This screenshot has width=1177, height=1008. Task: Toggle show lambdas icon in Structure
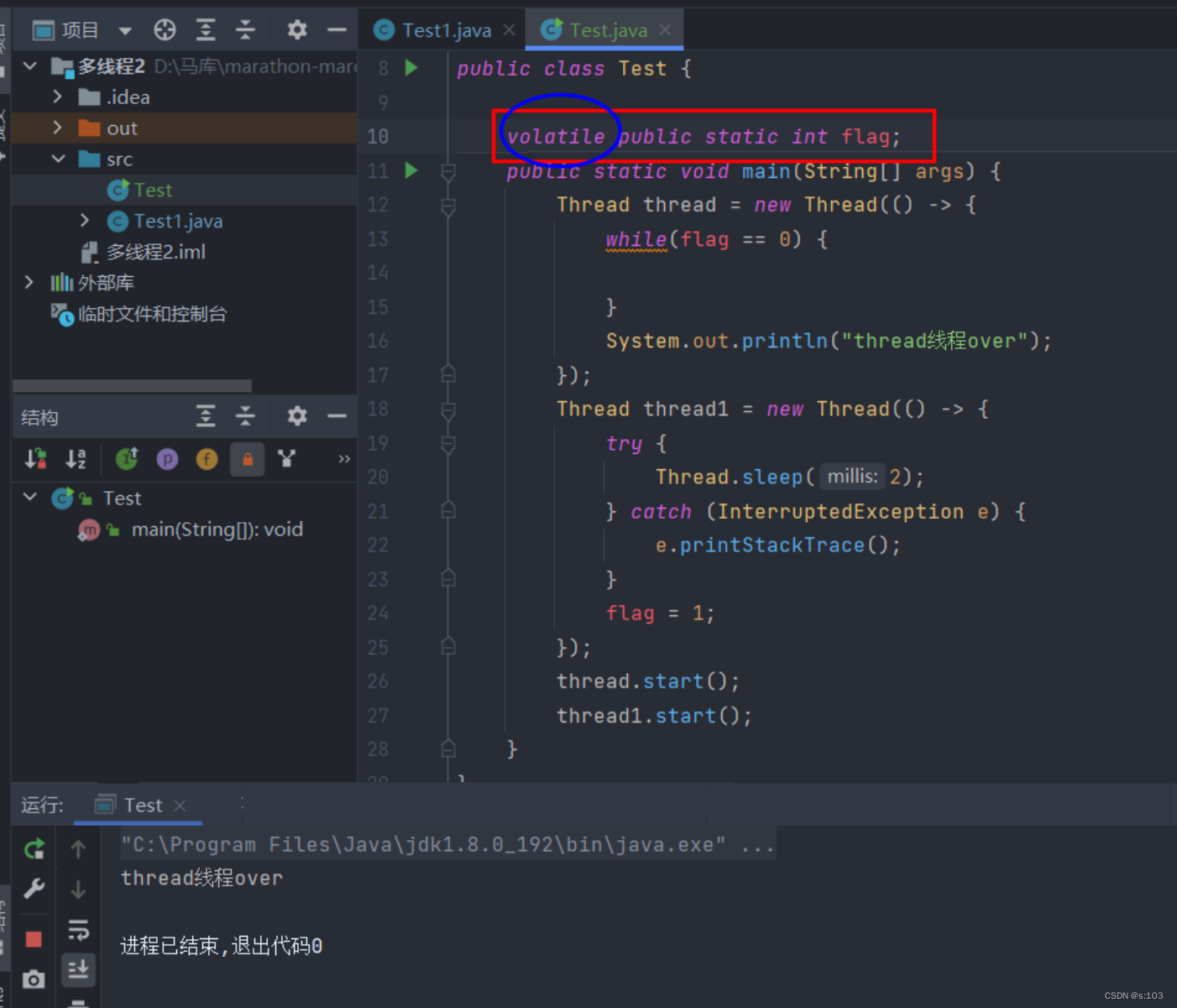(287, 458)
